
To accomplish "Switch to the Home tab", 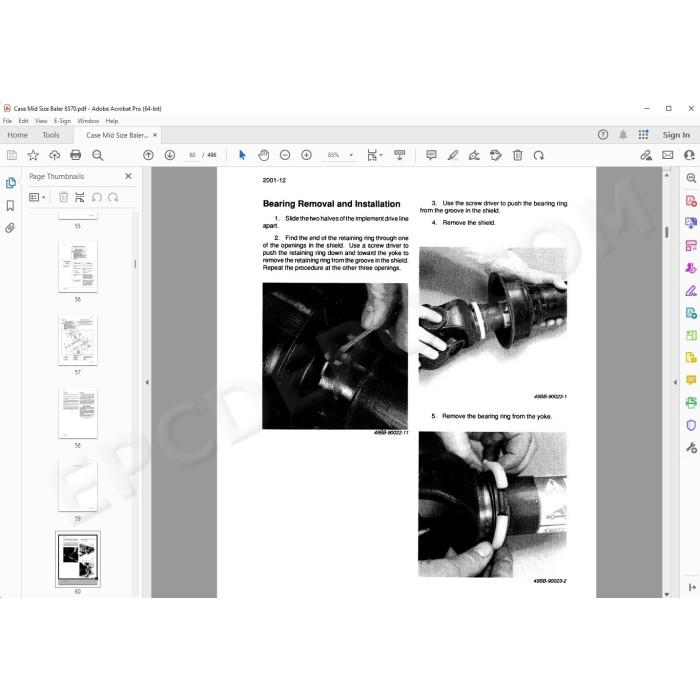I will pyautogui.click(x=17, y=135).
